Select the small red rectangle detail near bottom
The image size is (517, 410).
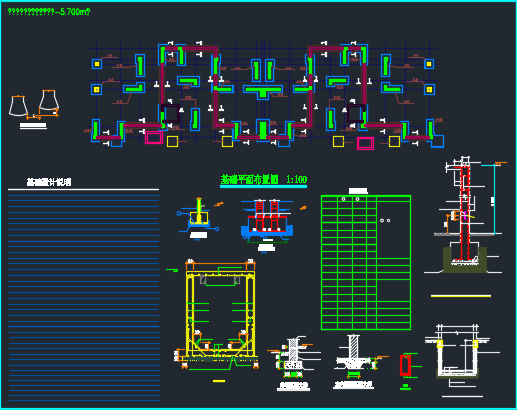pos(405,366)
